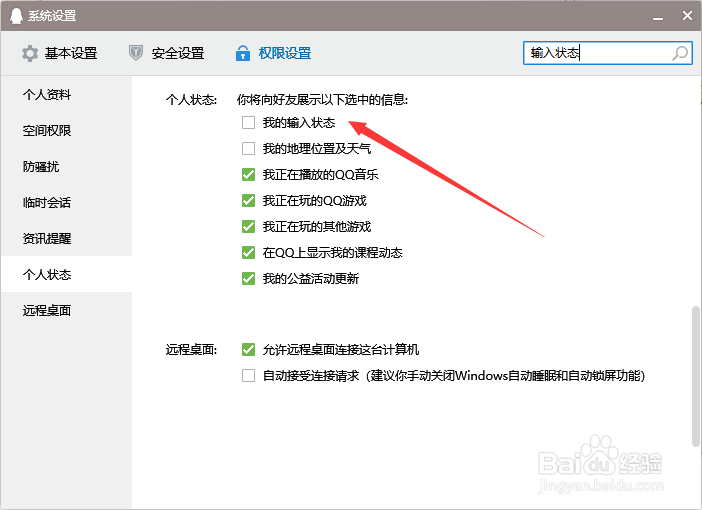
Task: Uncheck 允许远程桌面连接这台计算机
Action: point(248,349)
